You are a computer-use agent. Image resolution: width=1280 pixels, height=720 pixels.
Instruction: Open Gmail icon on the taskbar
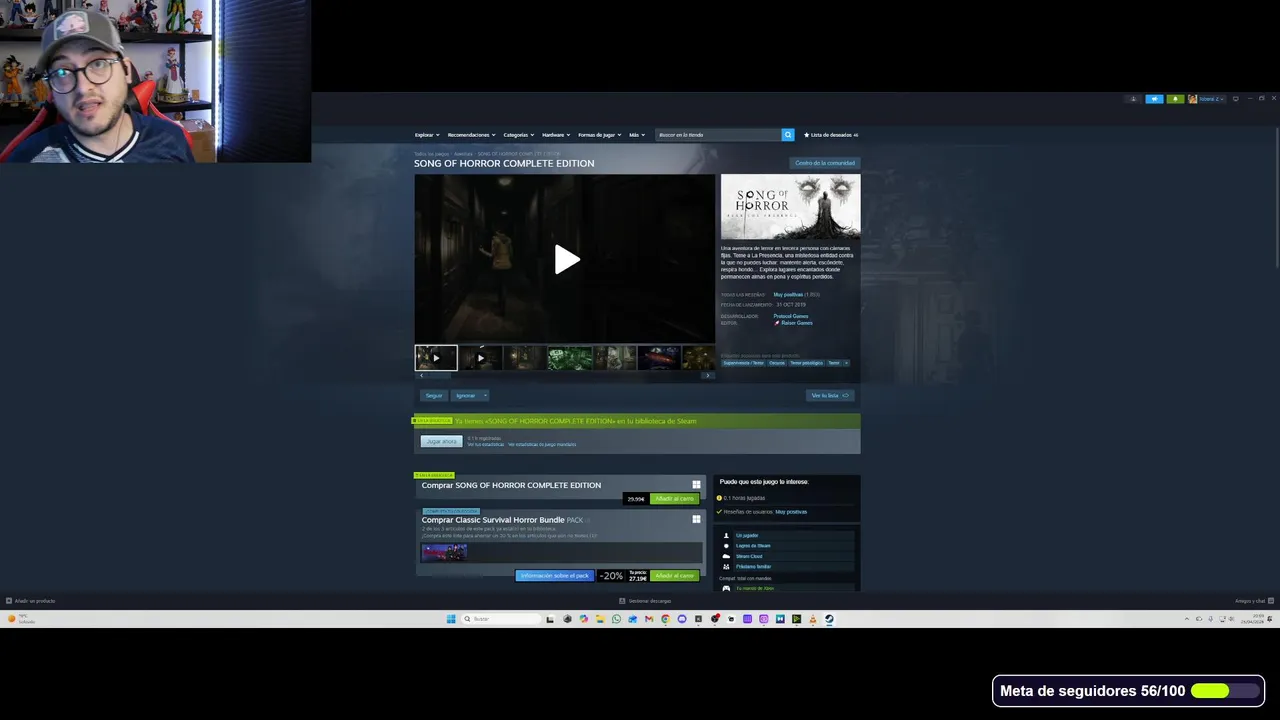[x=649, y=619]
